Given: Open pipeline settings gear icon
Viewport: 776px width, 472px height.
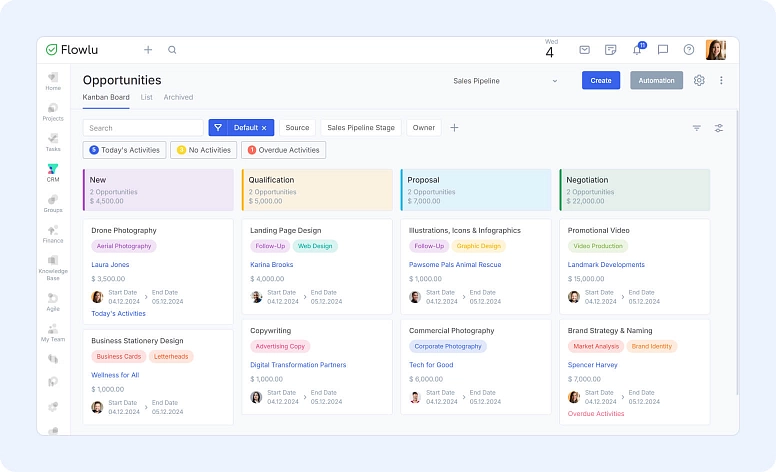Looking at the screenshot, I should [699, 81].
